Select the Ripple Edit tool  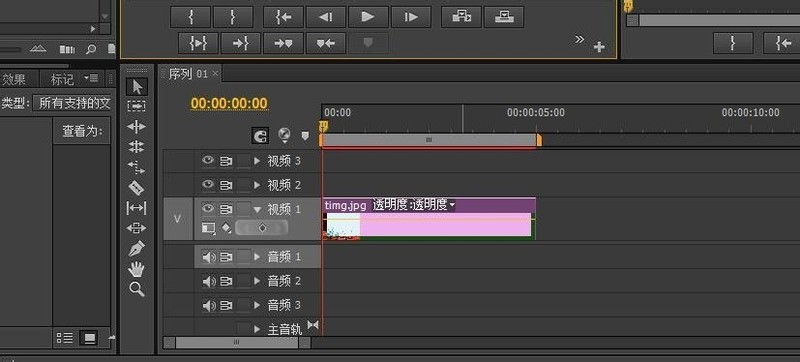tap(136, 126)
